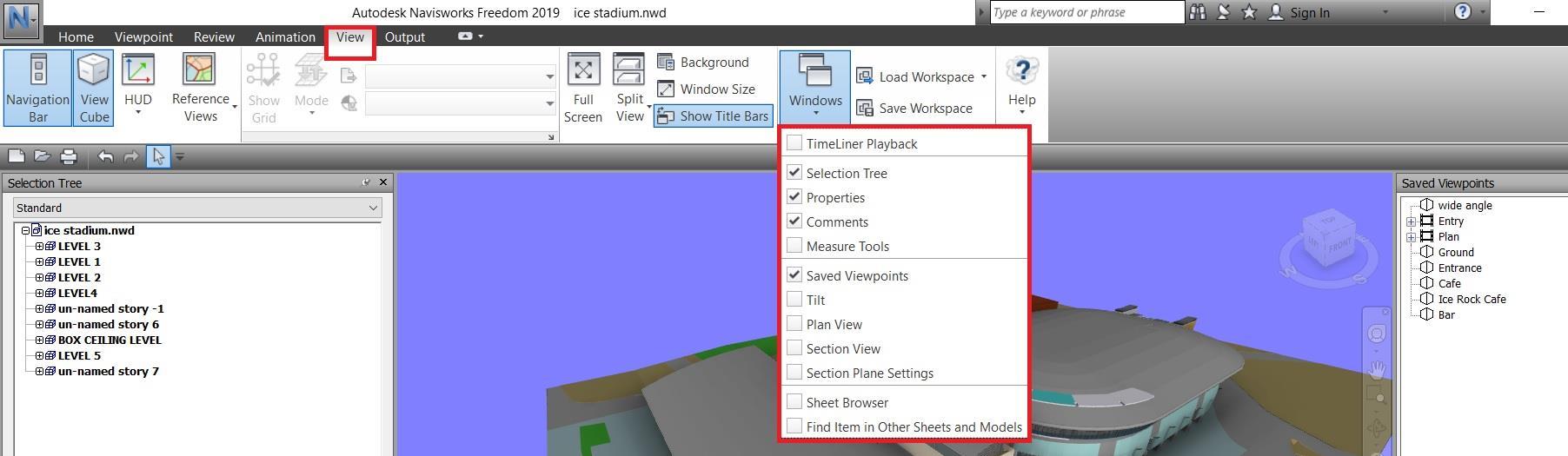Open the Help menu button
This screenshot has width=1568, height=456.
click(x=1022, y=86)
